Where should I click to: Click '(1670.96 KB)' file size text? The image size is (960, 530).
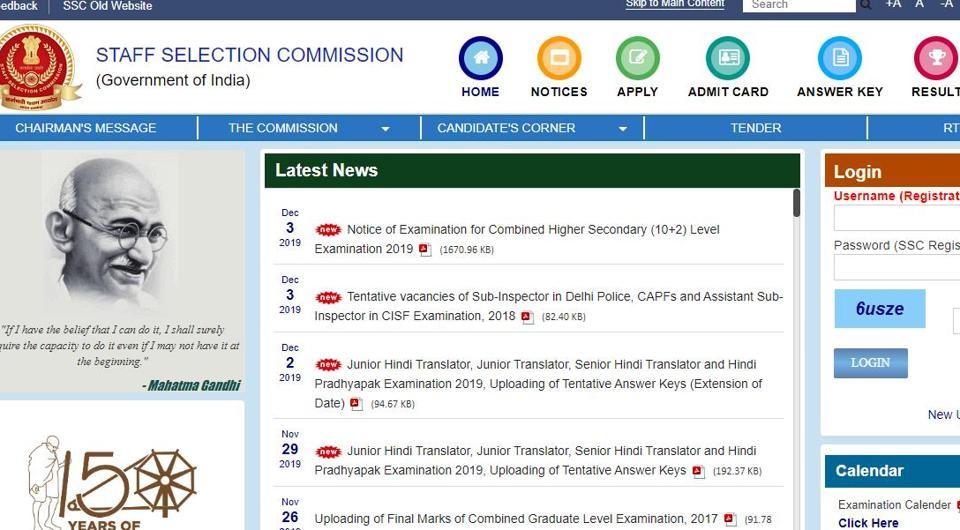click(467, 250)
